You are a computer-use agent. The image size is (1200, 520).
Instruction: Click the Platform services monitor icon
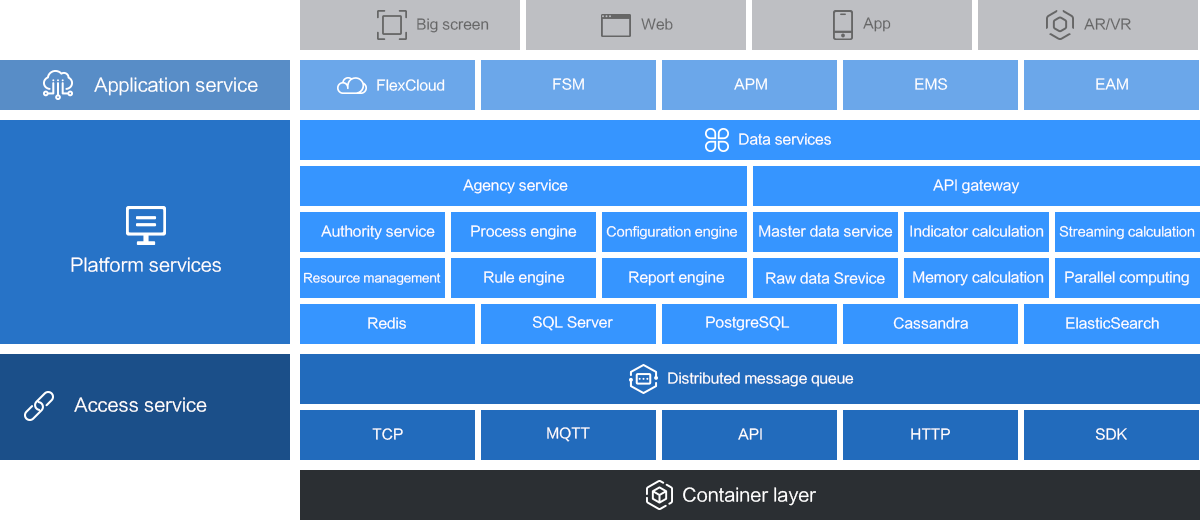[x=146, y=226]
